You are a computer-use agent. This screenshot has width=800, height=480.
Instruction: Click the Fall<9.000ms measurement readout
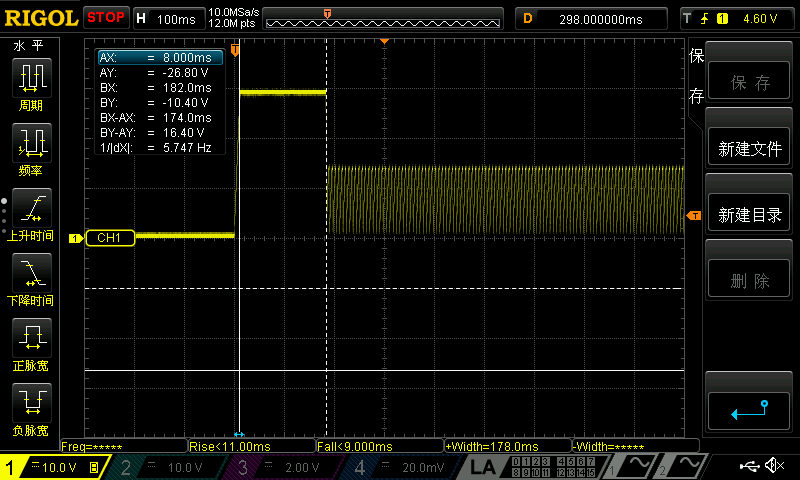pyautogui.click(x=380, y=446)
